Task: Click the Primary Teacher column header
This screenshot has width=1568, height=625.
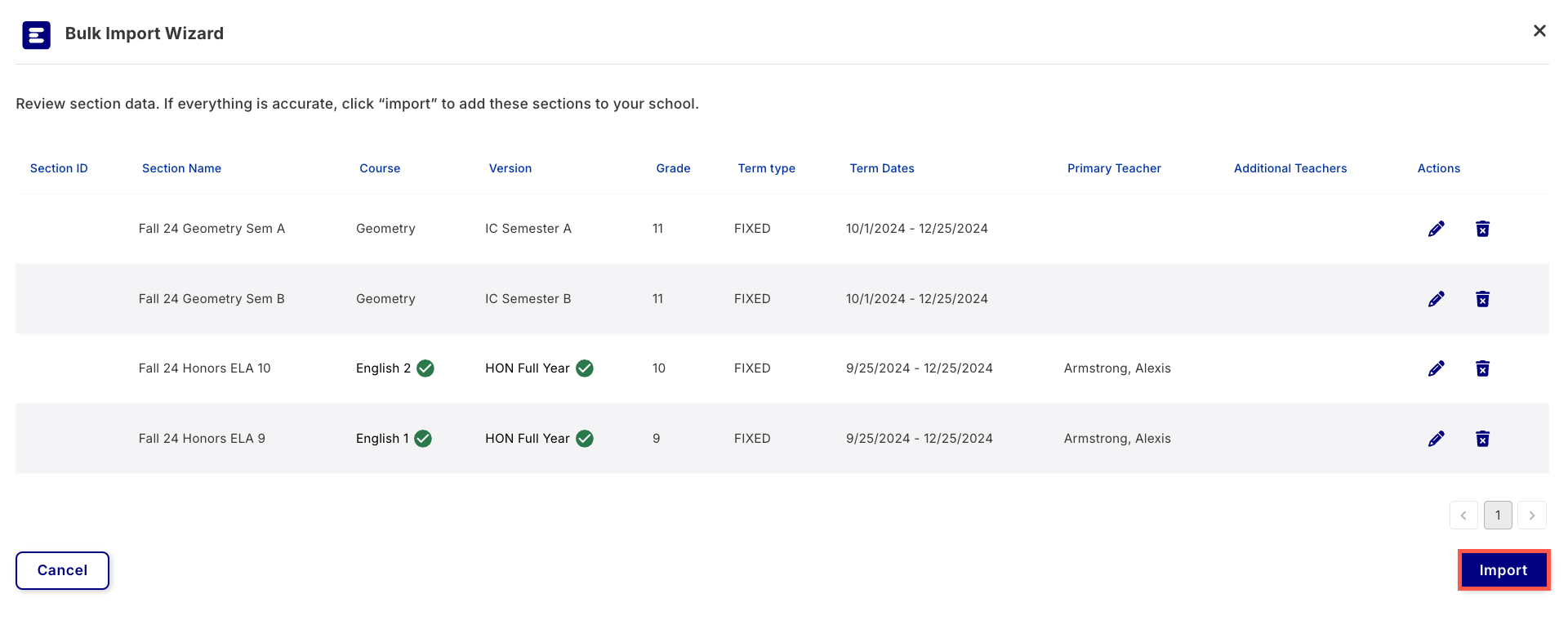Action: pyautogui.click(x=1114, y=168)
